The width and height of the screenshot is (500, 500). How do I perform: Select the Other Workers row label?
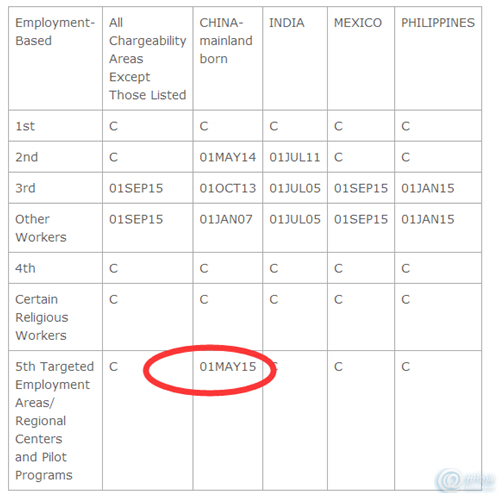[41, 228]
